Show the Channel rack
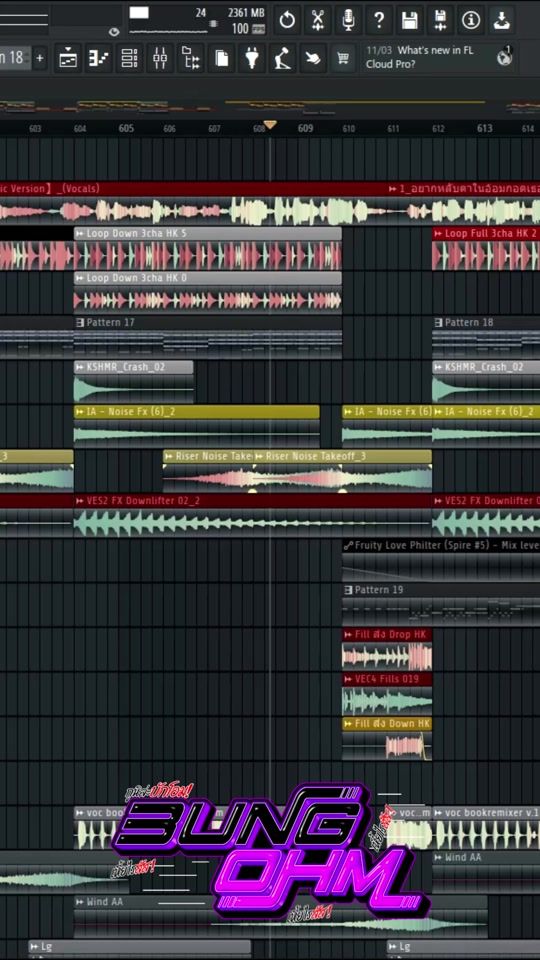This screenshot has width=540, height=960. 129,59
